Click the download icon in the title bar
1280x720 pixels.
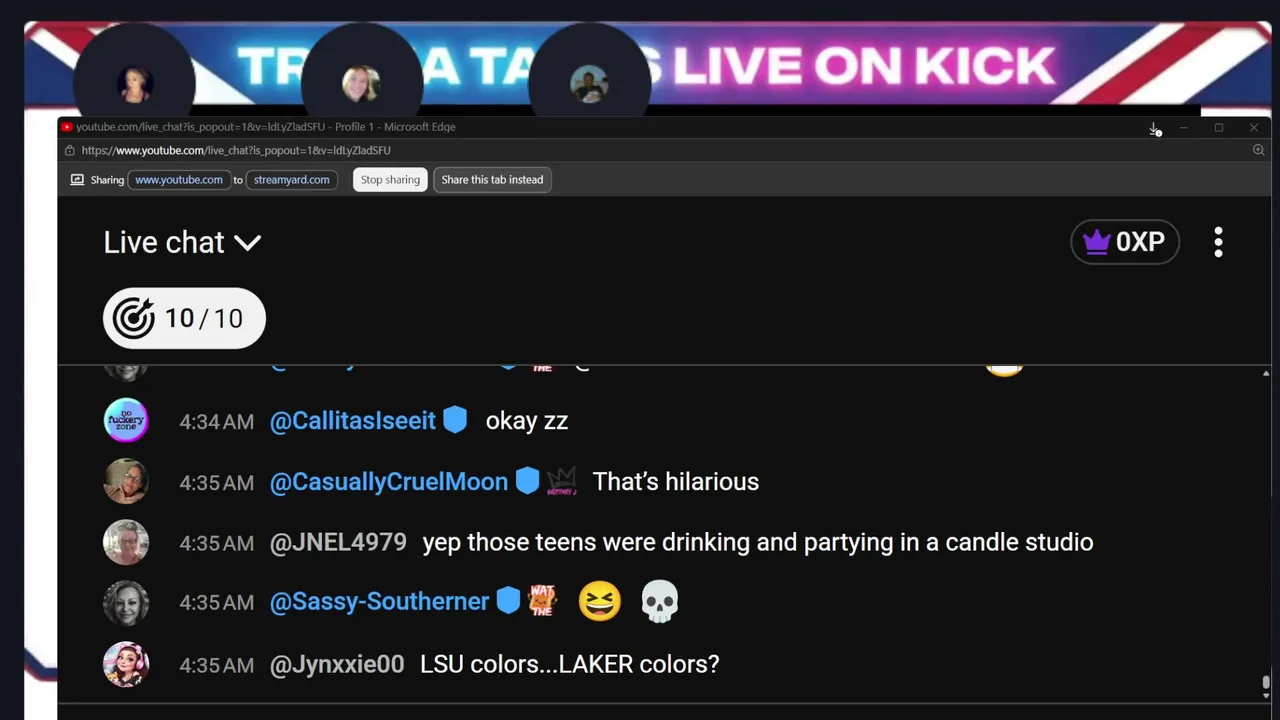(1154, 128)
